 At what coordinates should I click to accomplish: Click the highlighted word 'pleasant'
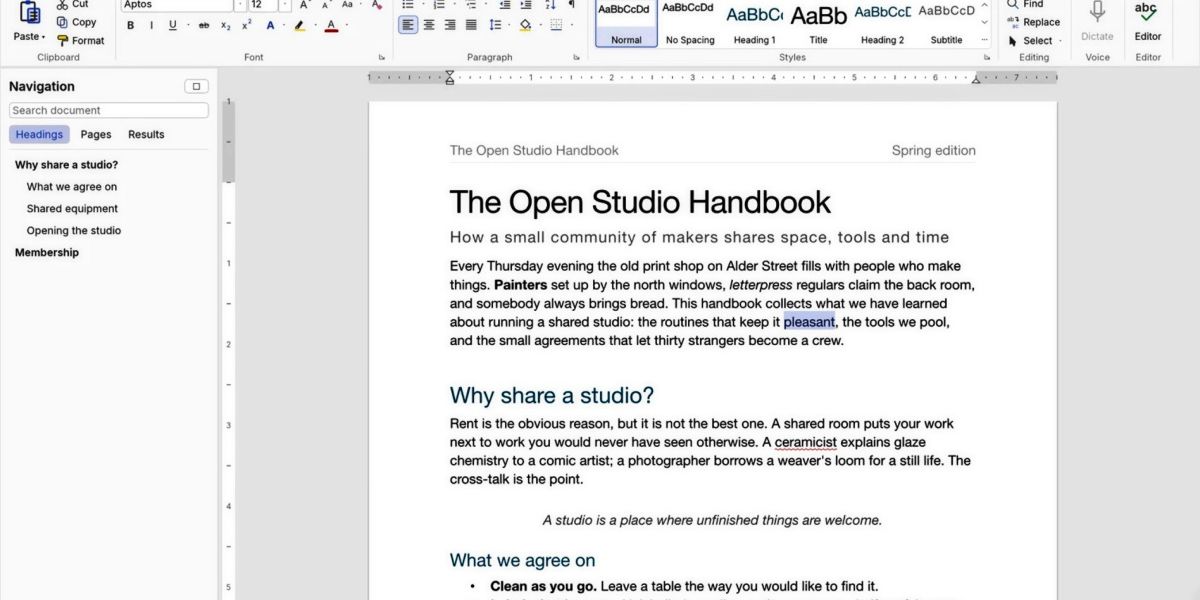(809, 322)
